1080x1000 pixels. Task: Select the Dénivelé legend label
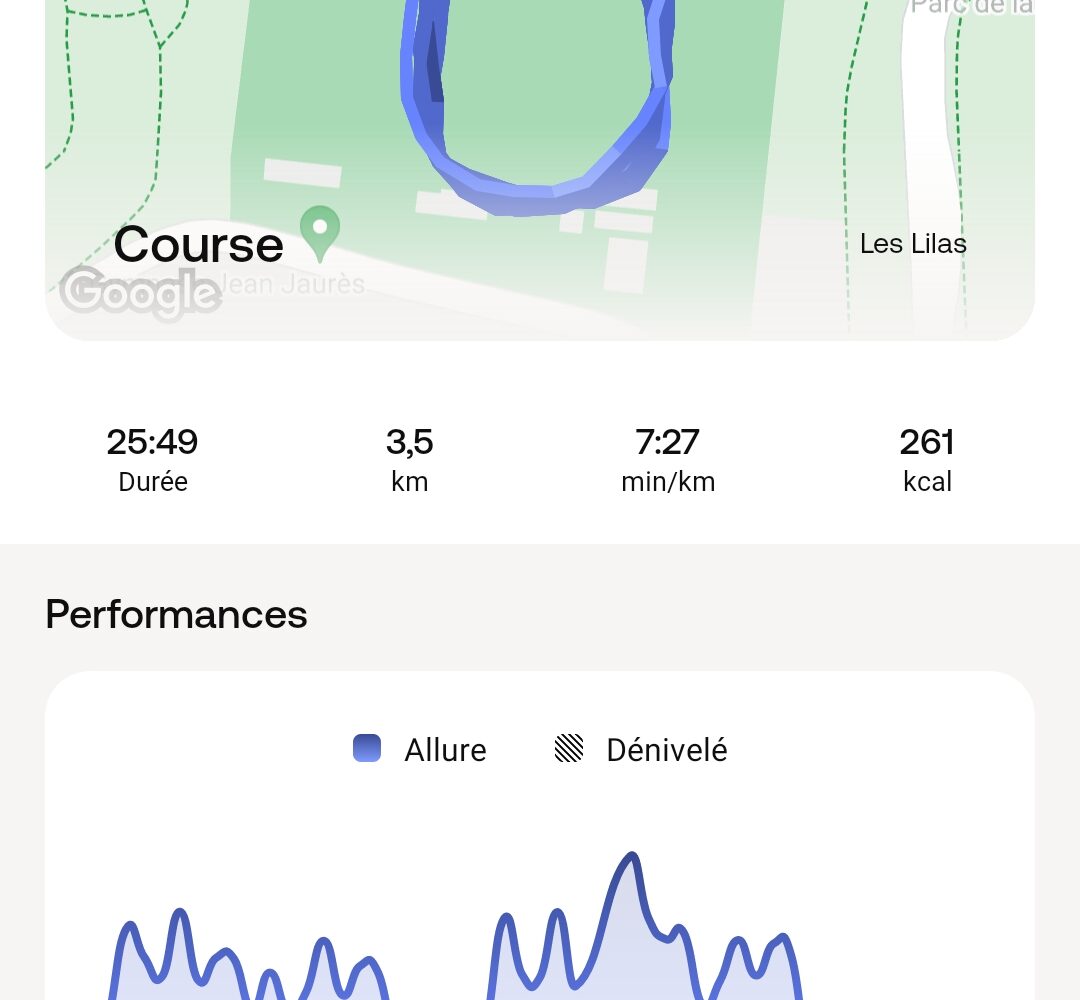[667, 750]
